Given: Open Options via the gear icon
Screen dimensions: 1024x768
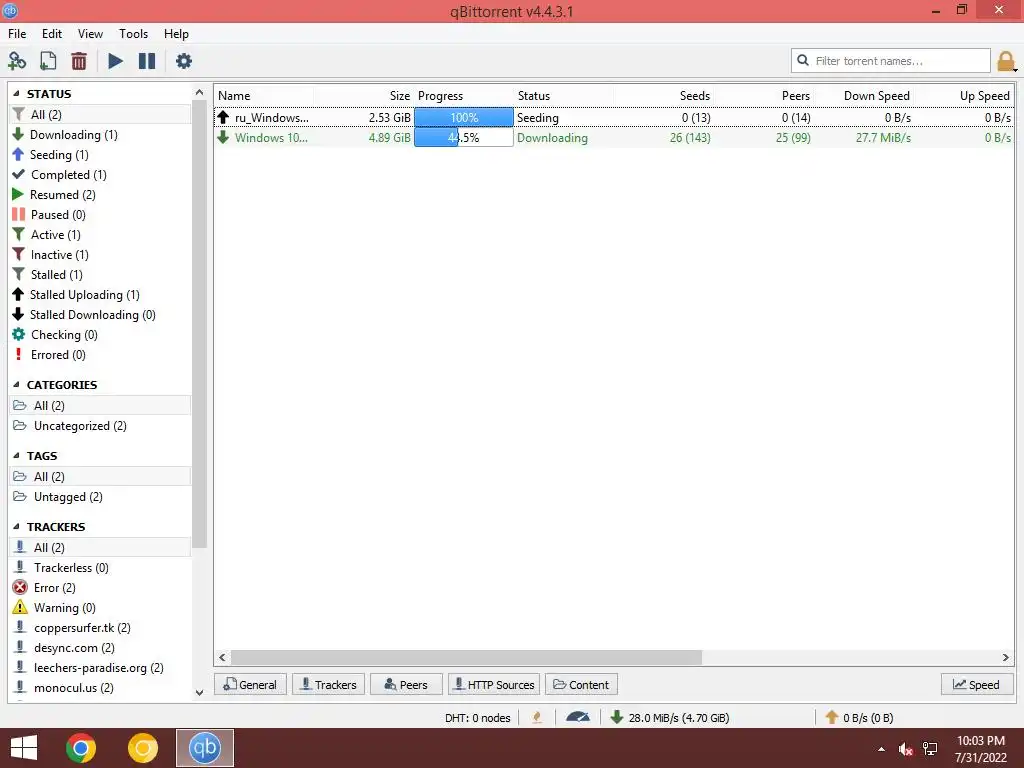Looking at the screenshot, I should pyautogui.click(x=184, y=61).
